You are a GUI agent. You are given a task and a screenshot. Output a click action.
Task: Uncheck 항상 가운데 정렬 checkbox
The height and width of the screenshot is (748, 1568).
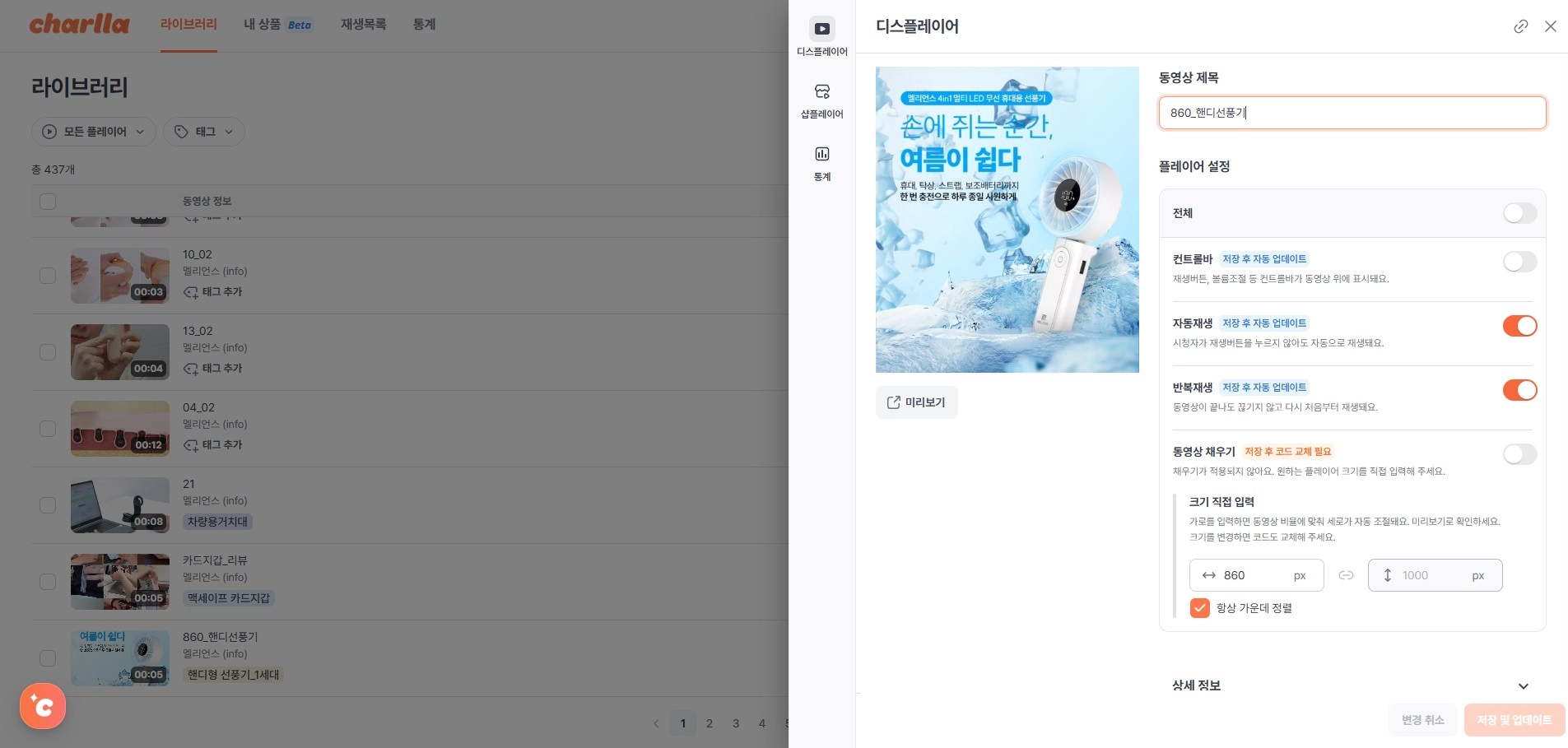(1199, 608)
